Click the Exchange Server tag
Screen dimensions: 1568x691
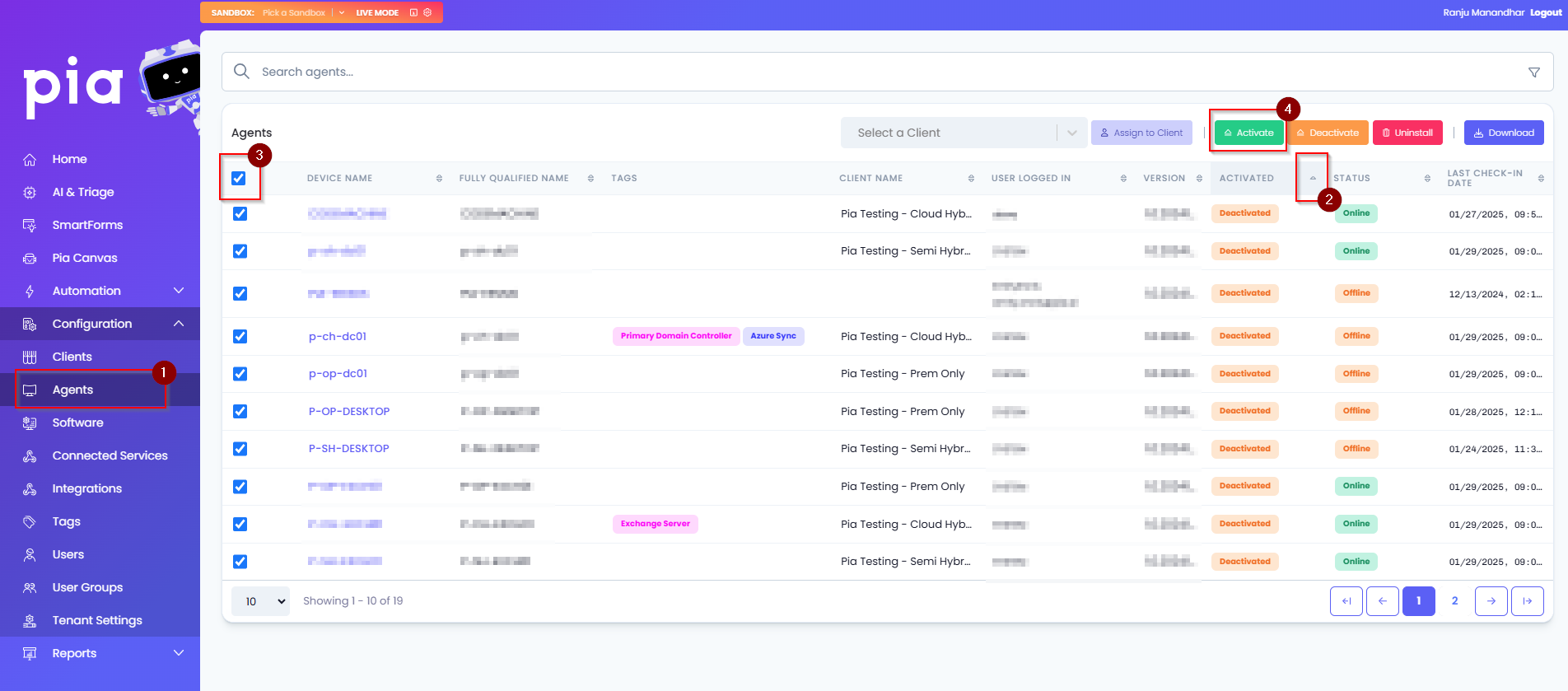(x=656, y=524)
